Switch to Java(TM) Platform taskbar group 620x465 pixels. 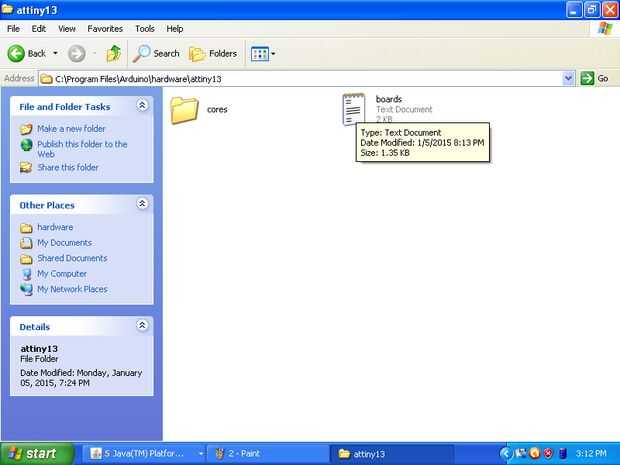point(146,454)
